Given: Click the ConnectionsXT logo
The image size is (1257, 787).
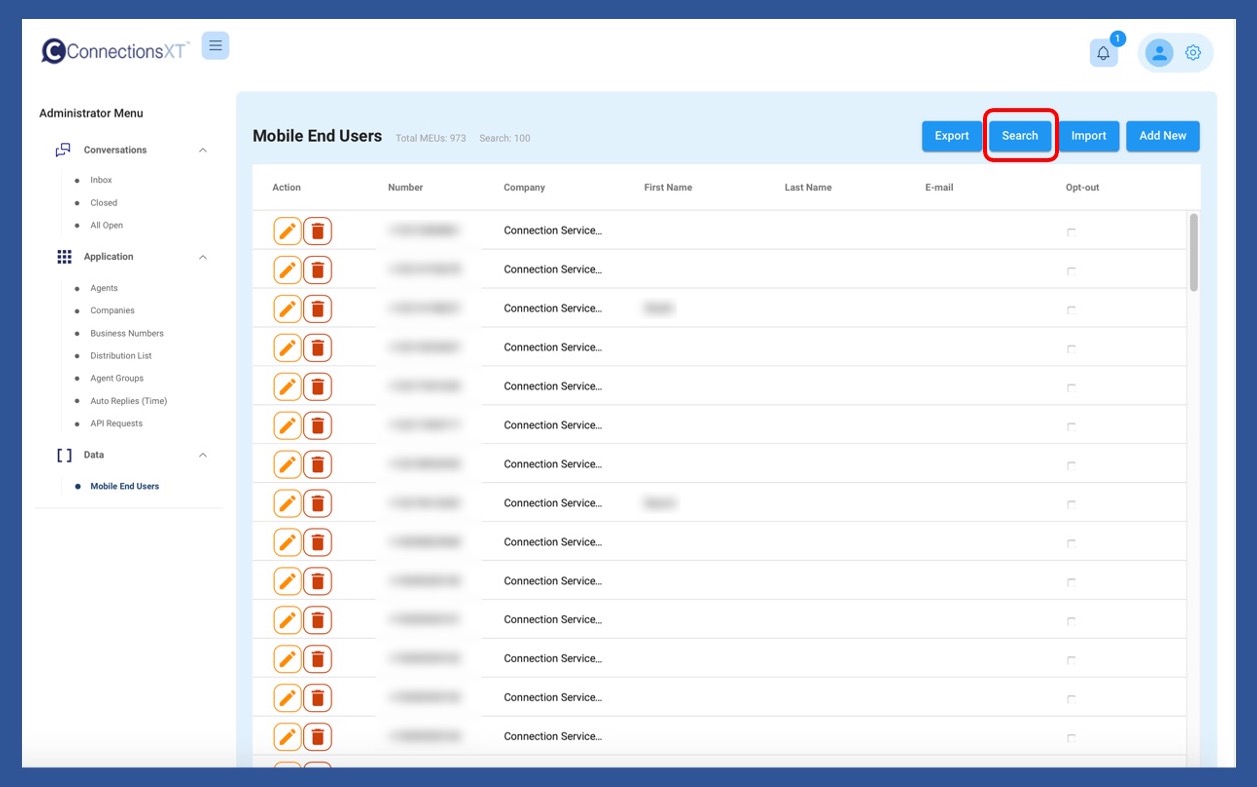Looking at the screenshot, I should [114, 51].
